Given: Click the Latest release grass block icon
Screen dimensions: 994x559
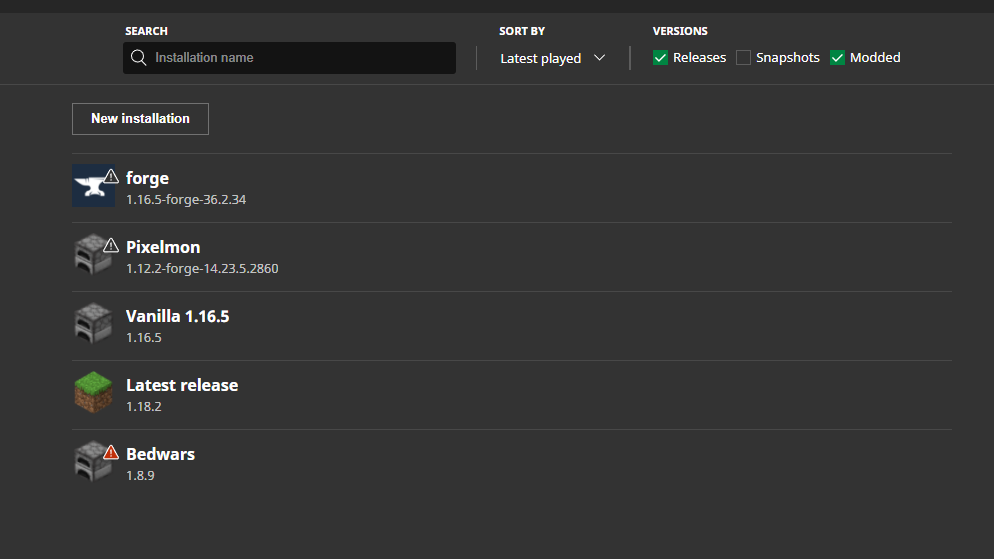Looking at the screenshot, I should tap(93, 392).
